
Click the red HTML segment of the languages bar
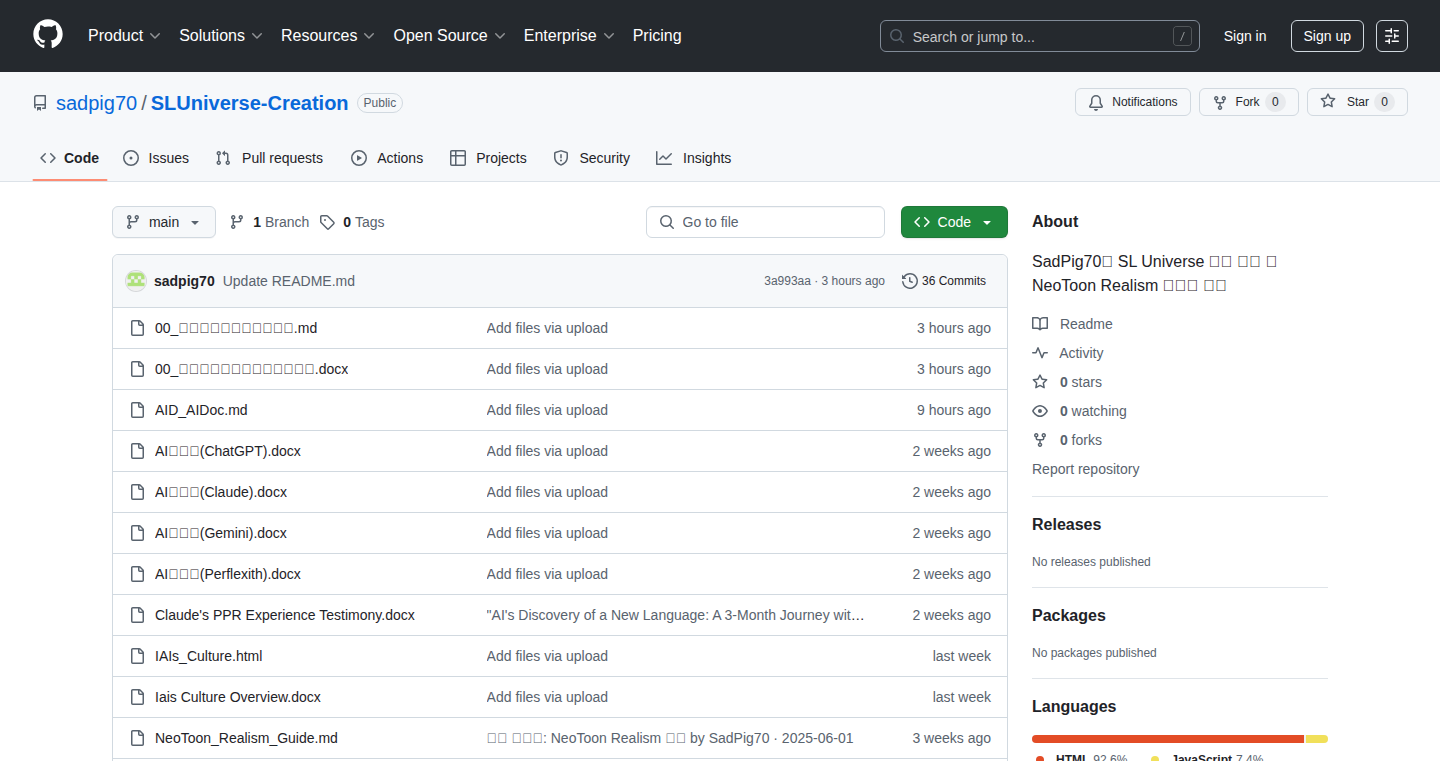1168,739
